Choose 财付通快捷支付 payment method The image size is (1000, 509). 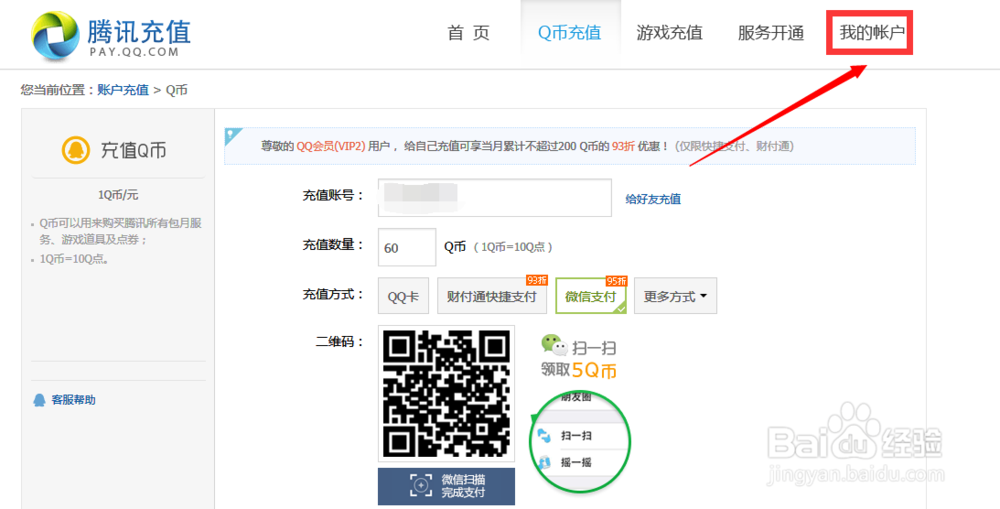[492, 297]
